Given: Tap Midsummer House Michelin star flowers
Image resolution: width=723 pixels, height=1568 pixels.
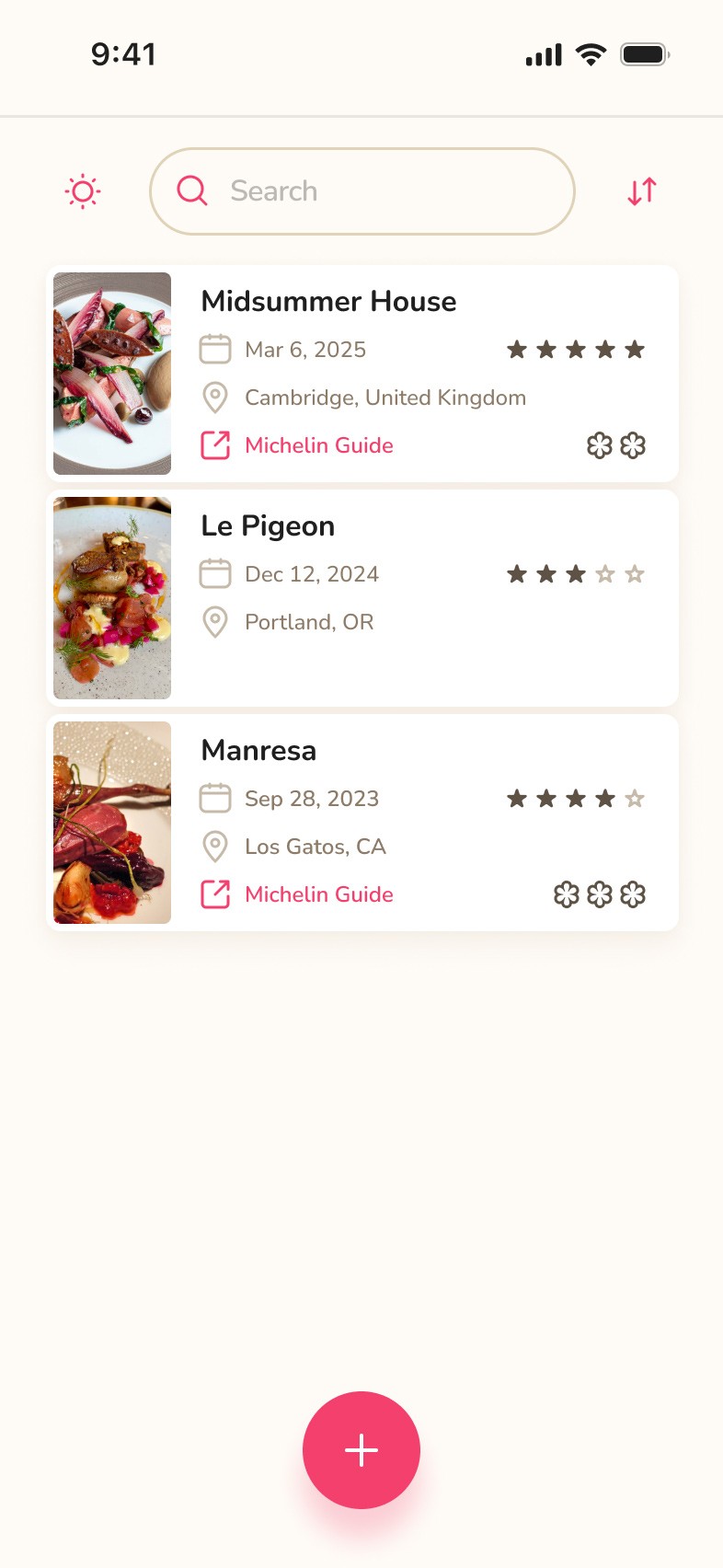Looking at the screenshot, I should [616, 445].
